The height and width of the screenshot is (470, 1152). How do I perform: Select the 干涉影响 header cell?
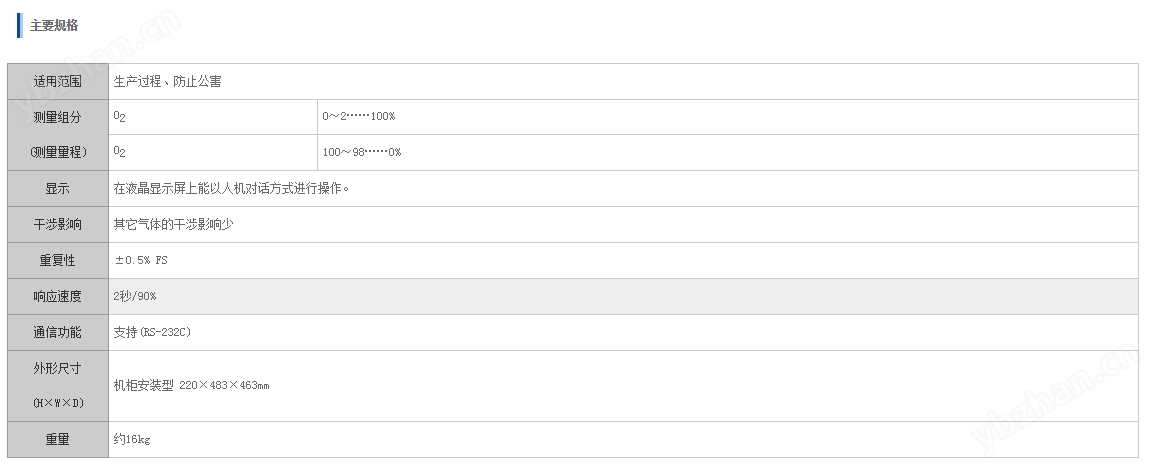pos(58,225)
